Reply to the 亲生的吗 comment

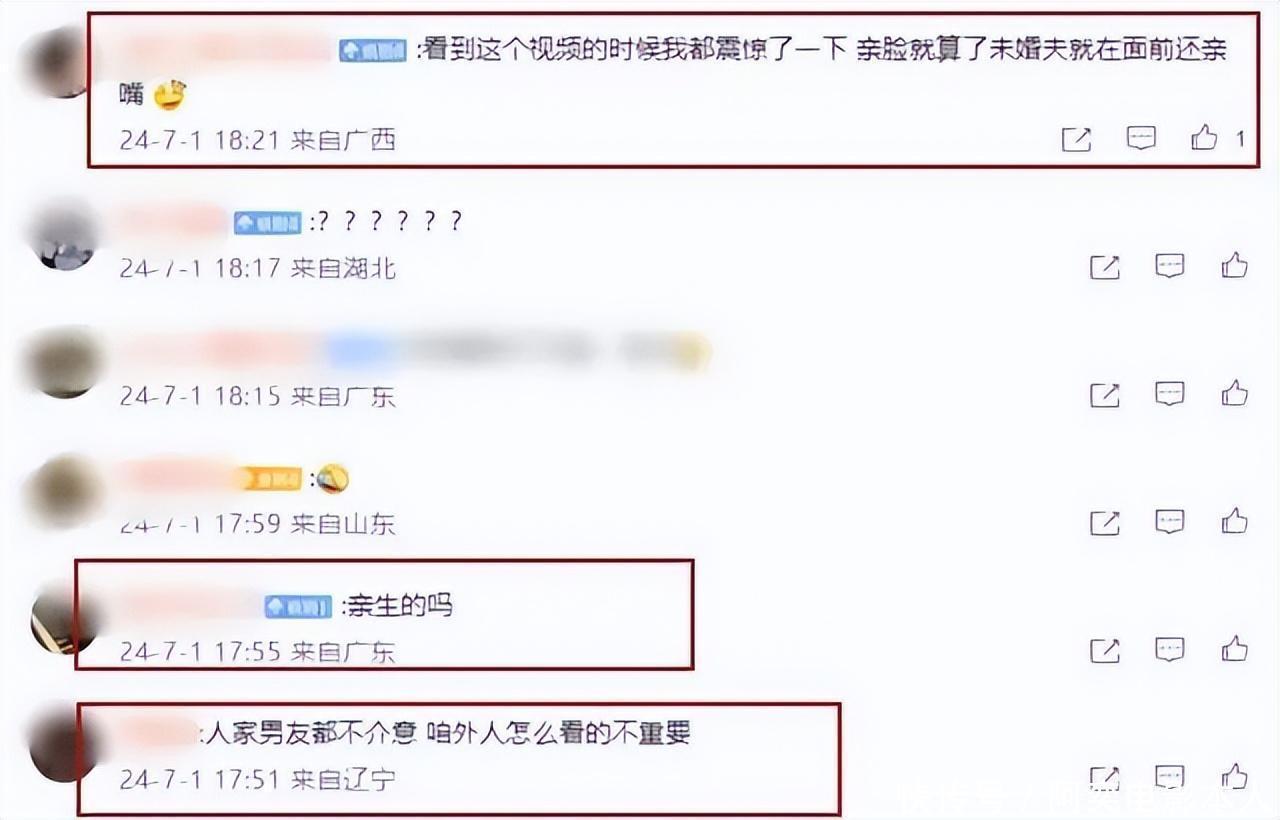[x=1170, y=649]
